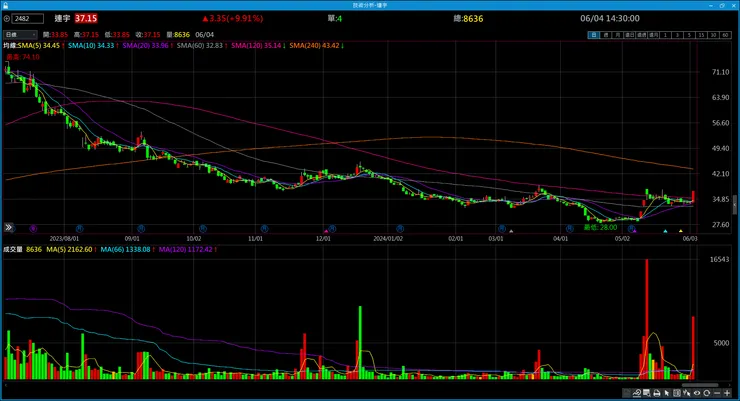Click the yellow triangle marker near 06/03
This screenshot has width=740, height=401.
(x=680, y=231)
